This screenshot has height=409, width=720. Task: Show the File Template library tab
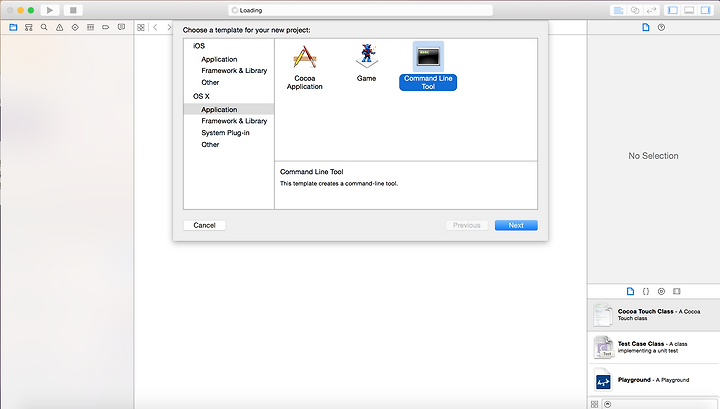[630, 291]
